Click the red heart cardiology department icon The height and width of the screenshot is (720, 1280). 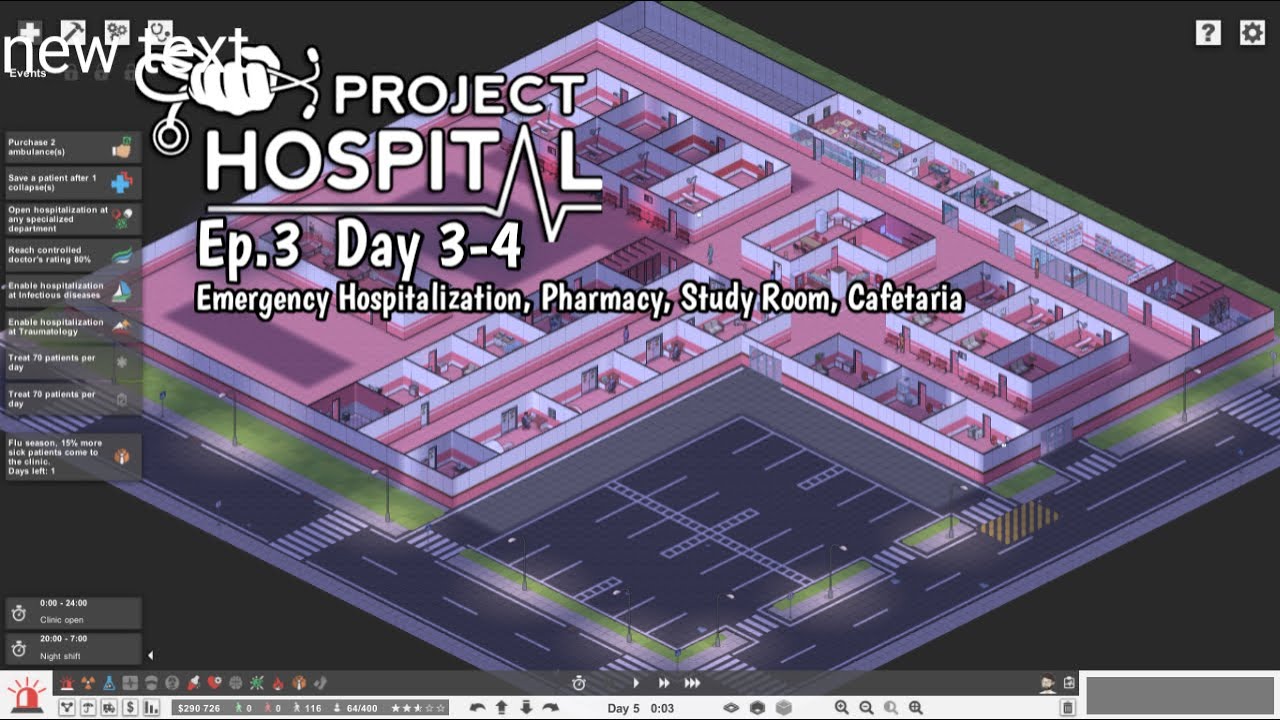coord(214,683)
